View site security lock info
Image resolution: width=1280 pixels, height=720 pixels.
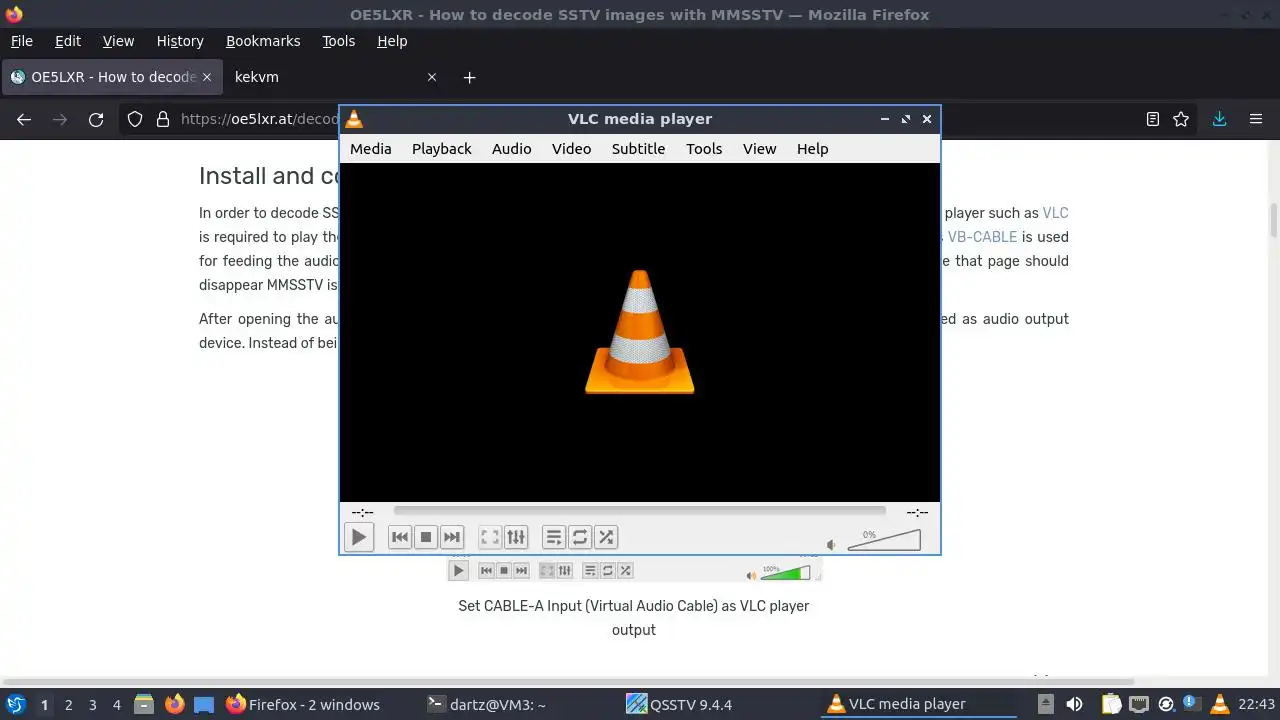click(x=163, y=119)
